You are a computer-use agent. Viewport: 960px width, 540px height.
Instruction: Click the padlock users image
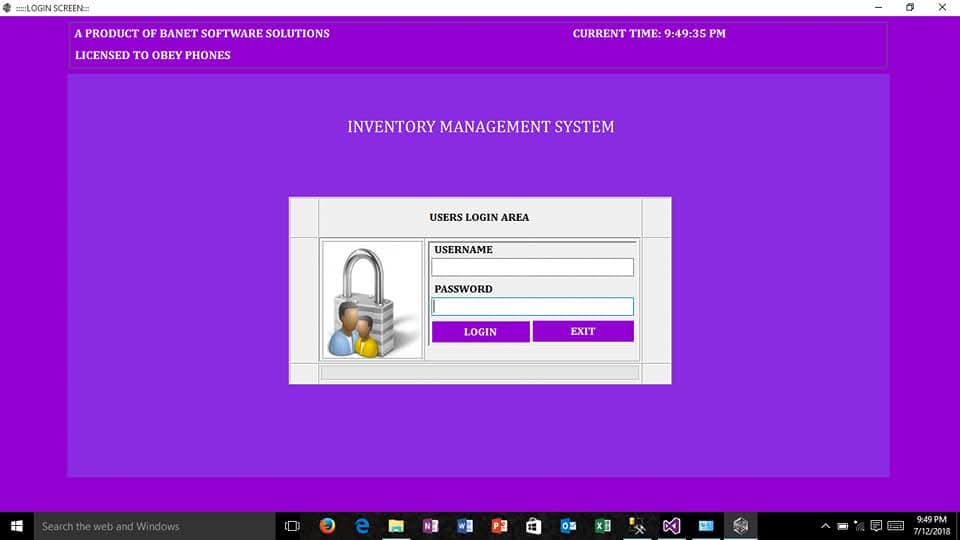[x=372, y=300]
